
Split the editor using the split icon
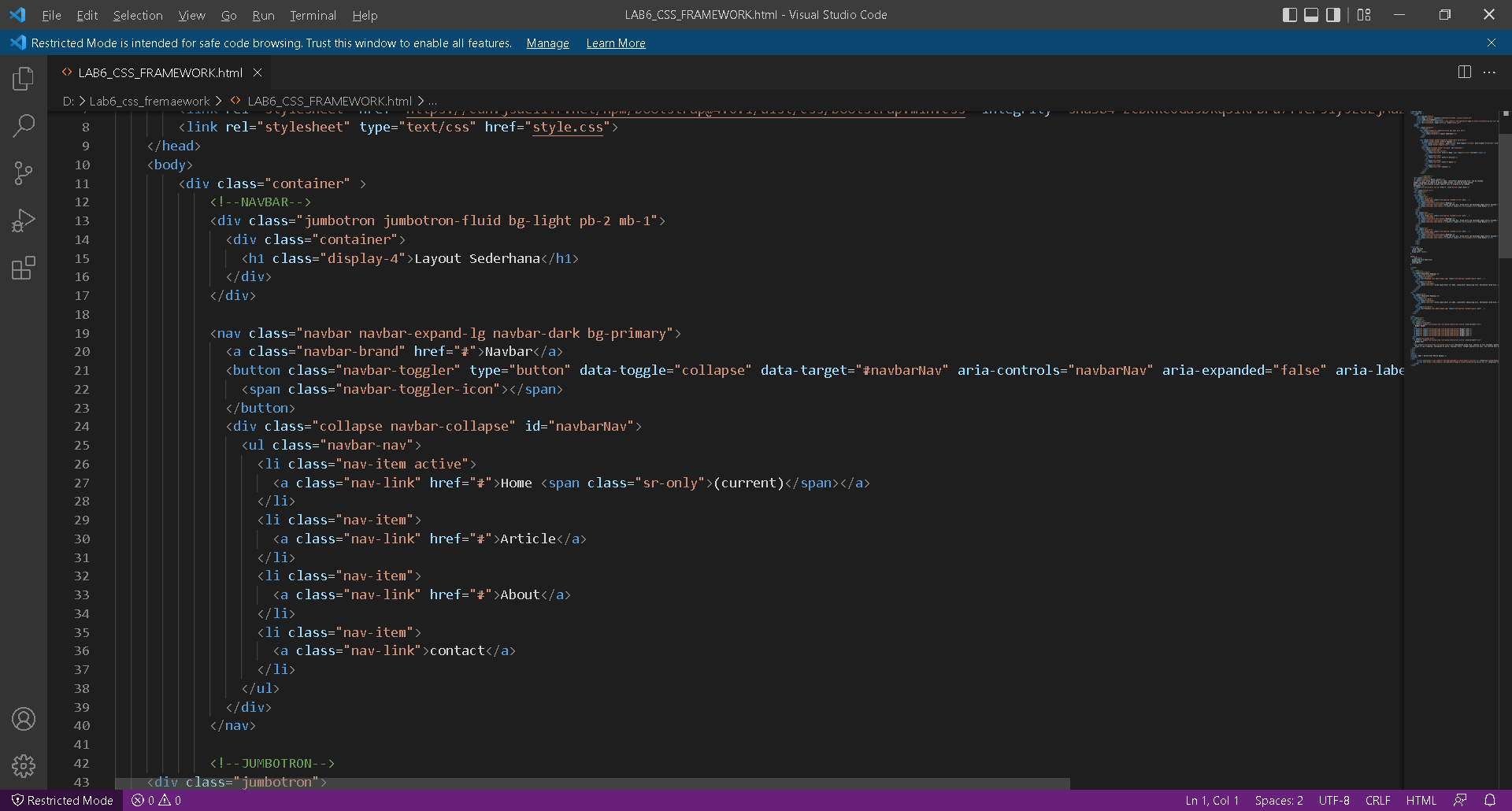[1464, 72]
